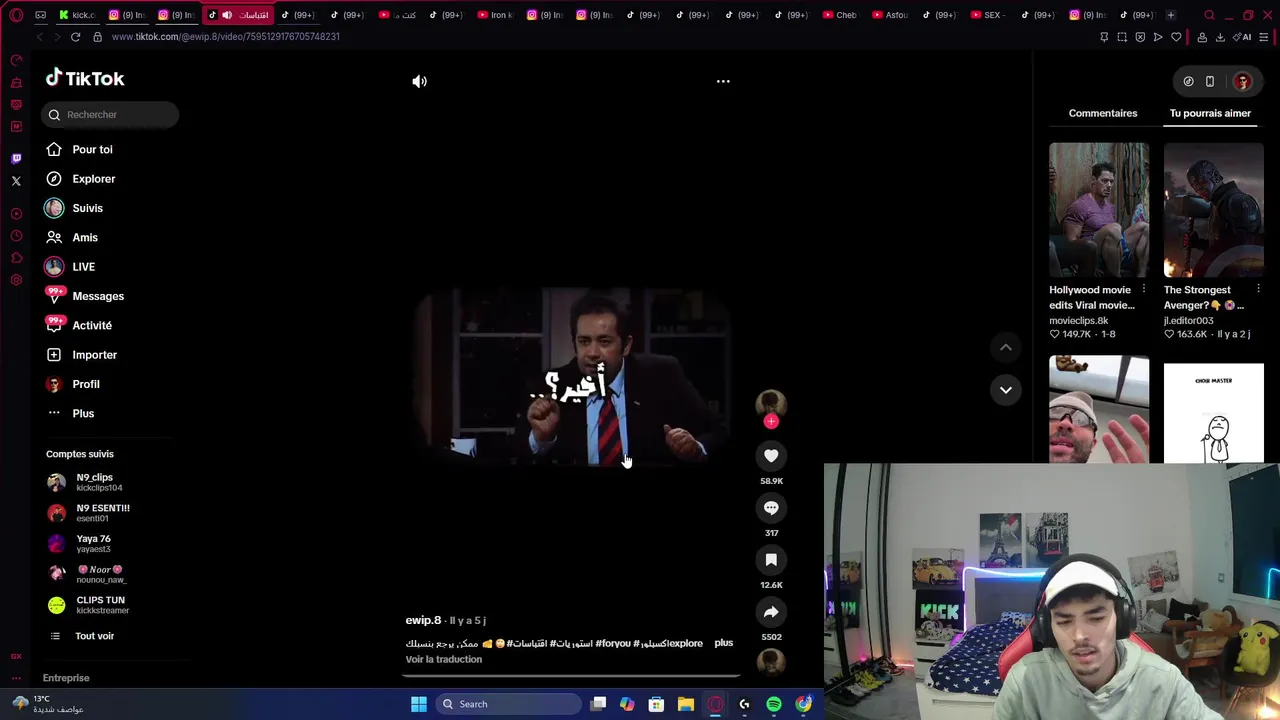Viewport: 1280px width, 720px height.
Task: Open the Chor Master video thumbnail
Action: click(1213, 413)
